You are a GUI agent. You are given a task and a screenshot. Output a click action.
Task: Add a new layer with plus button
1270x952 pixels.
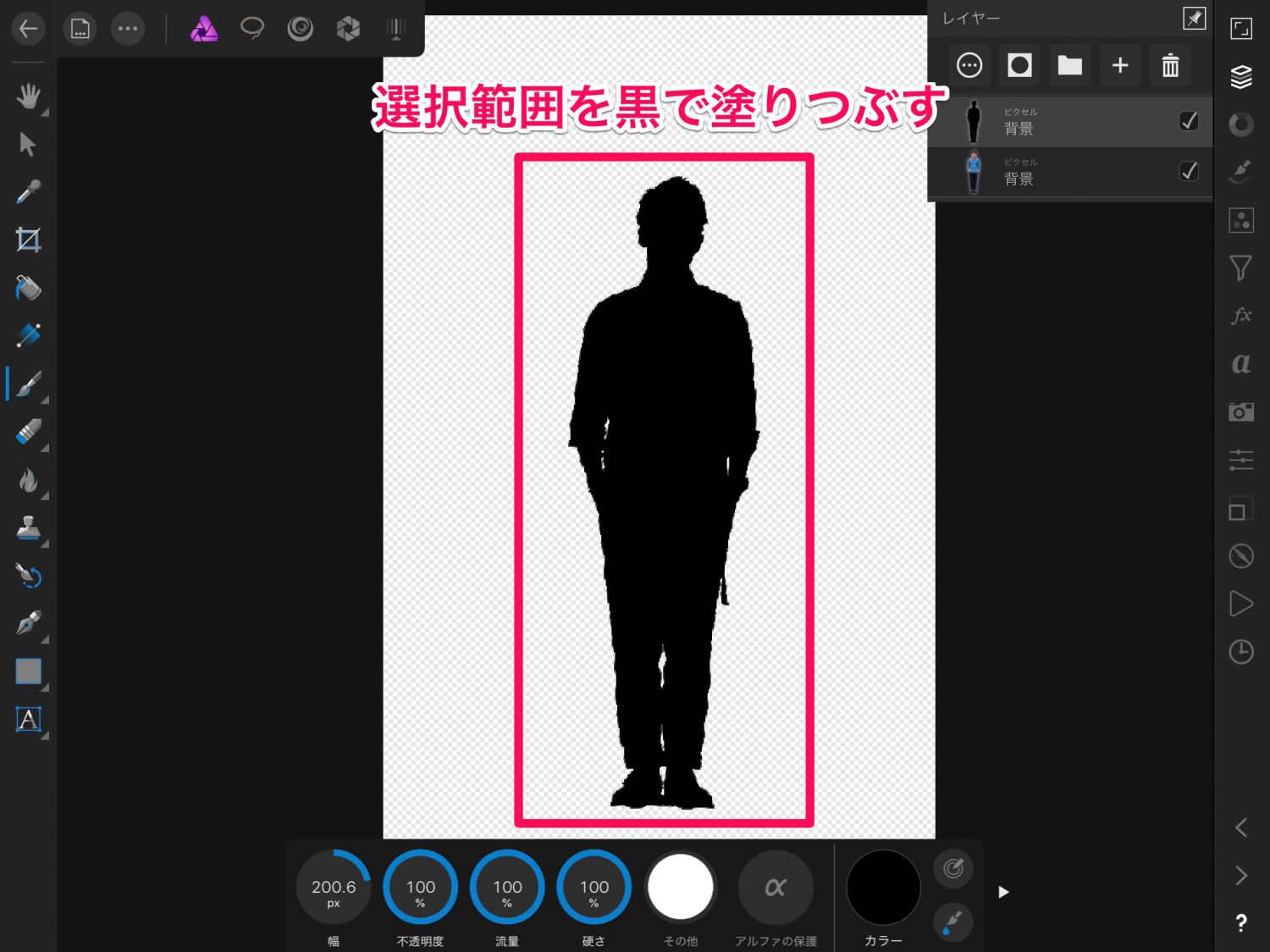click(x=1119, y=65)
